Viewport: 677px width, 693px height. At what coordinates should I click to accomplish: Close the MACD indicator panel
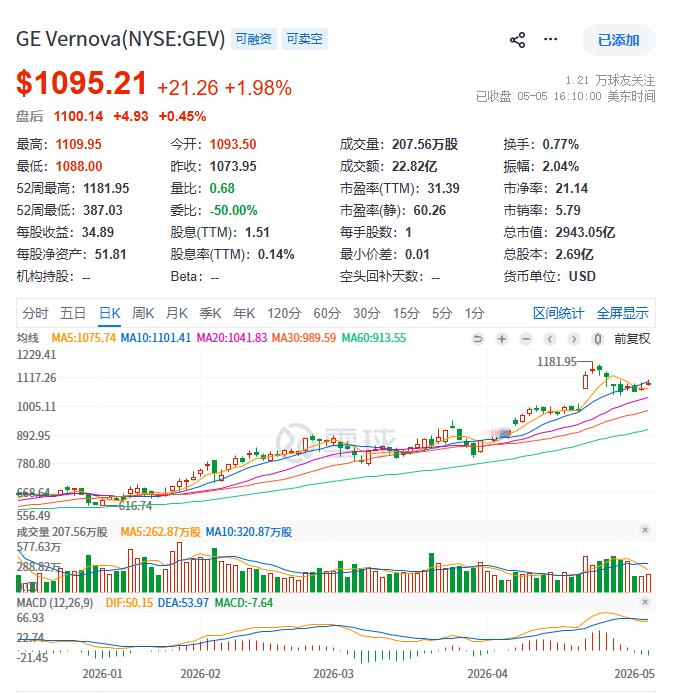tap(645, 602)
